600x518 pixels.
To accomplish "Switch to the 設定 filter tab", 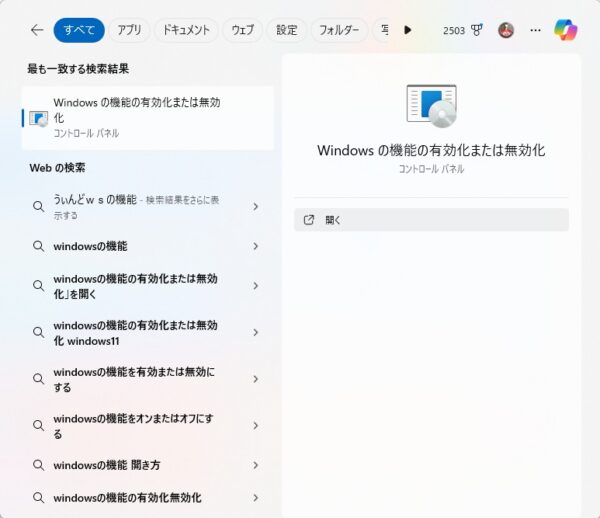I will coord(287,30).
